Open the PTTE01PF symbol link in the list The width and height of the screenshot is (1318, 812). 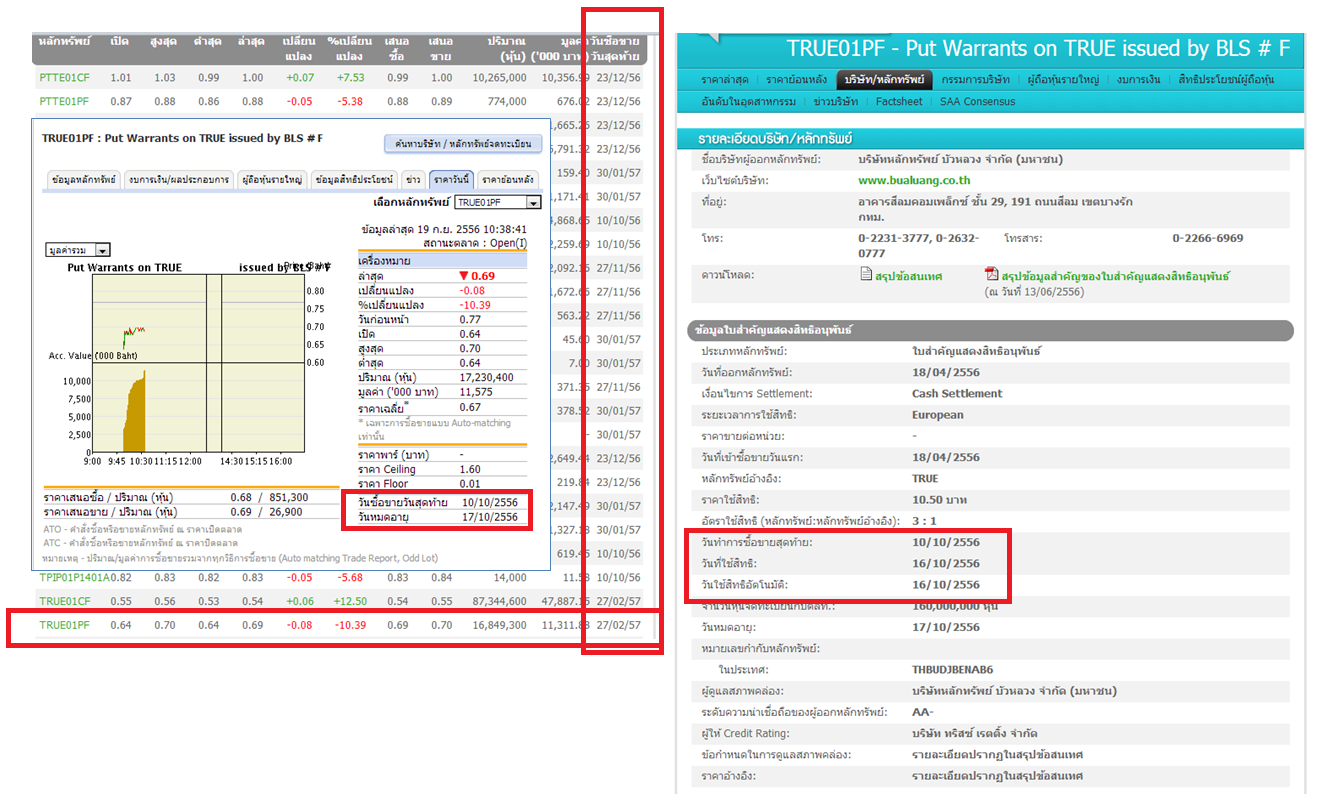64,101
